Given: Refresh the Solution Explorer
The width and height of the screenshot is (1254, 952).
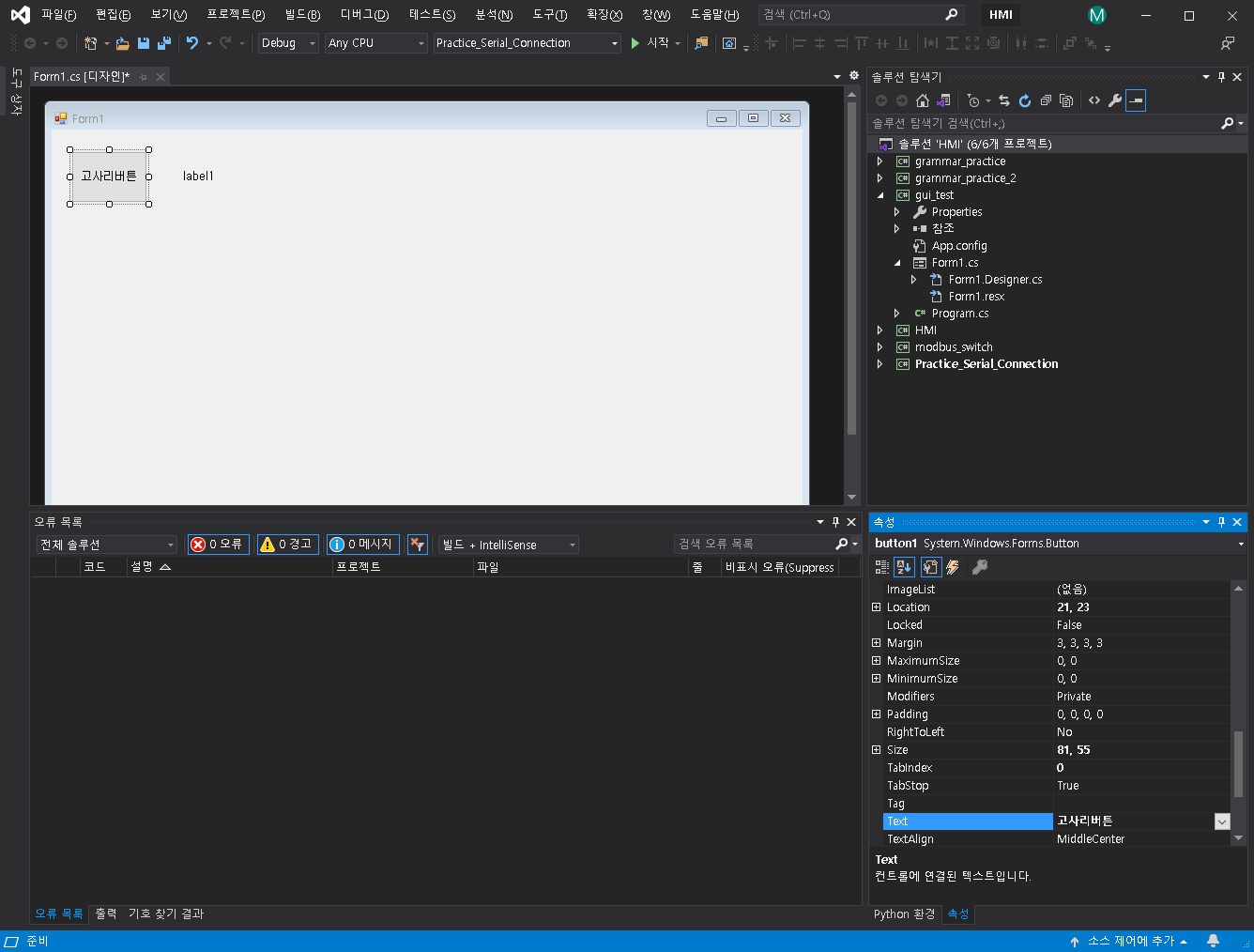Looking at the screenshot, I should (x=1025, y=100).
